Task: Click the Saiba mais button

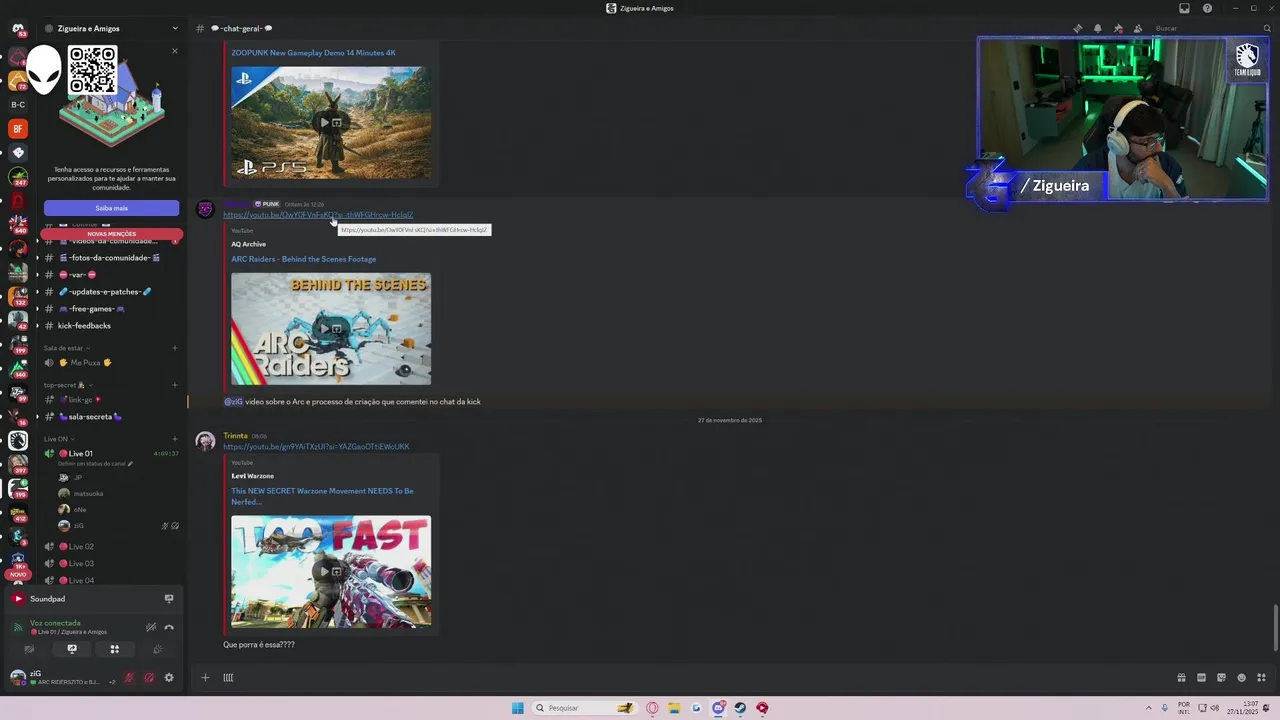Action: tap(111, 208)
